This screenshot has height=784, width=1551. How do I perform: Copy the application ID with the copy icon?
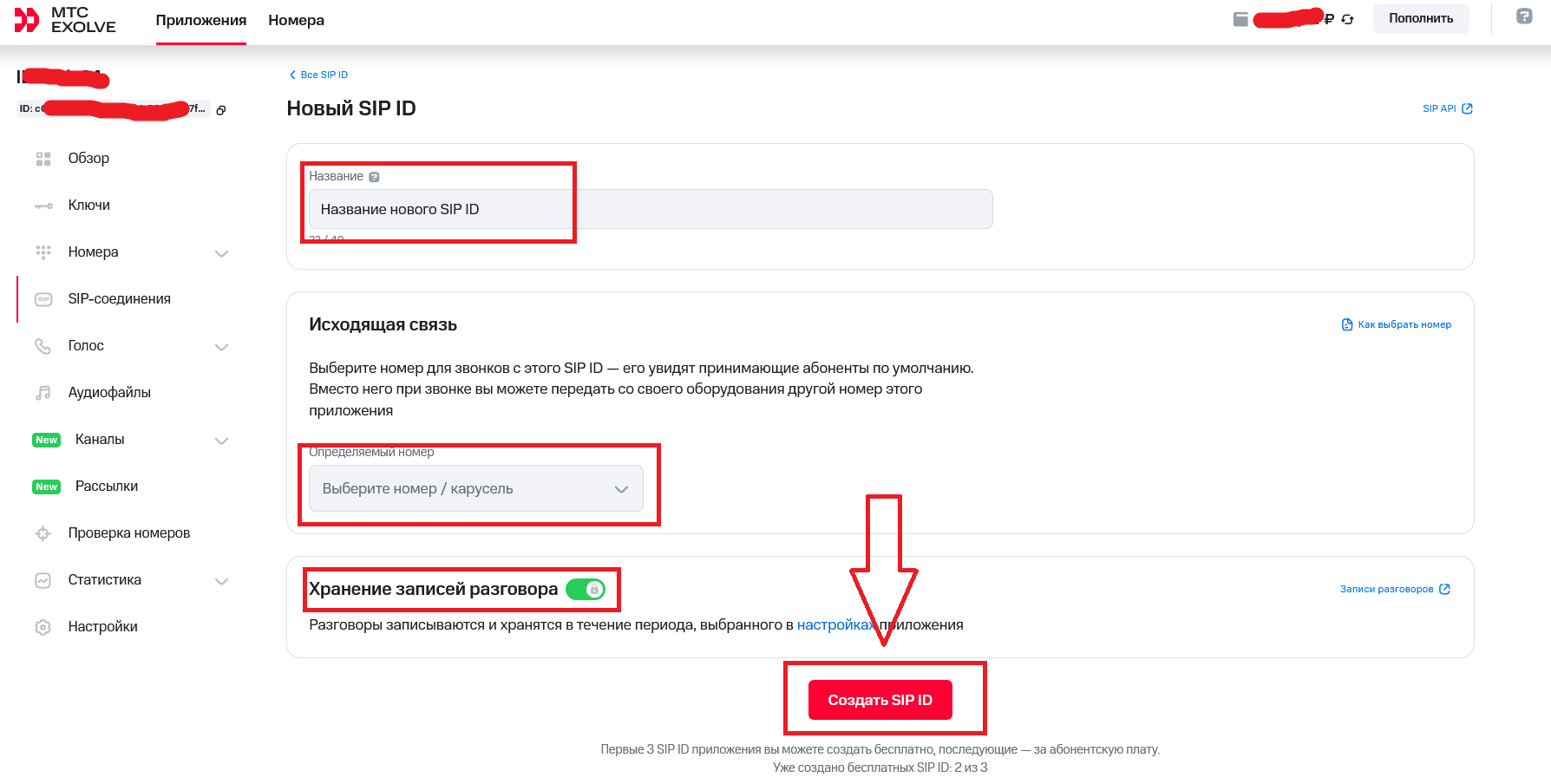[221, 110]
